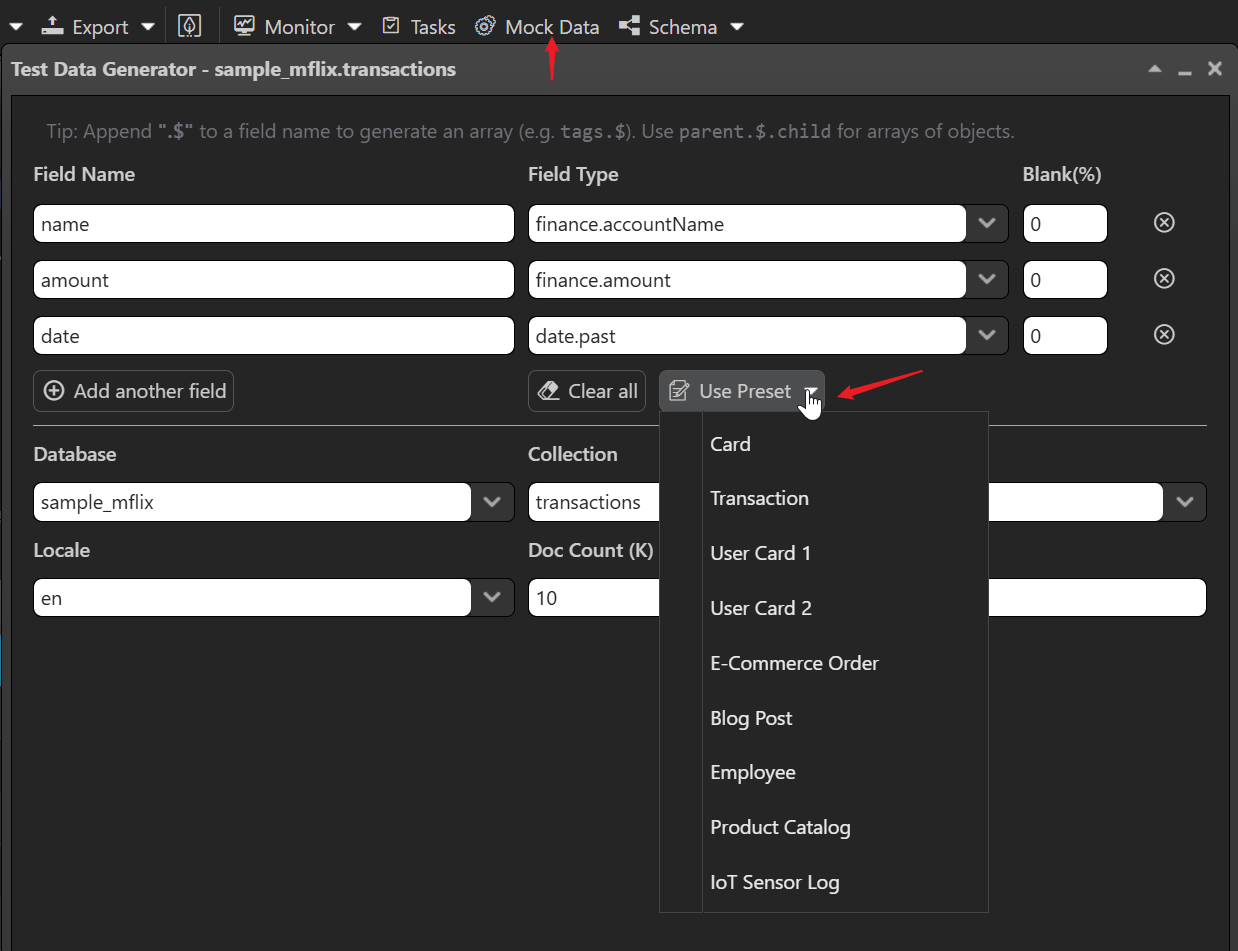This screenshot has width=1238, height=951.
Task: Edit the Doc Count (K) value
Action: point(593,598)
